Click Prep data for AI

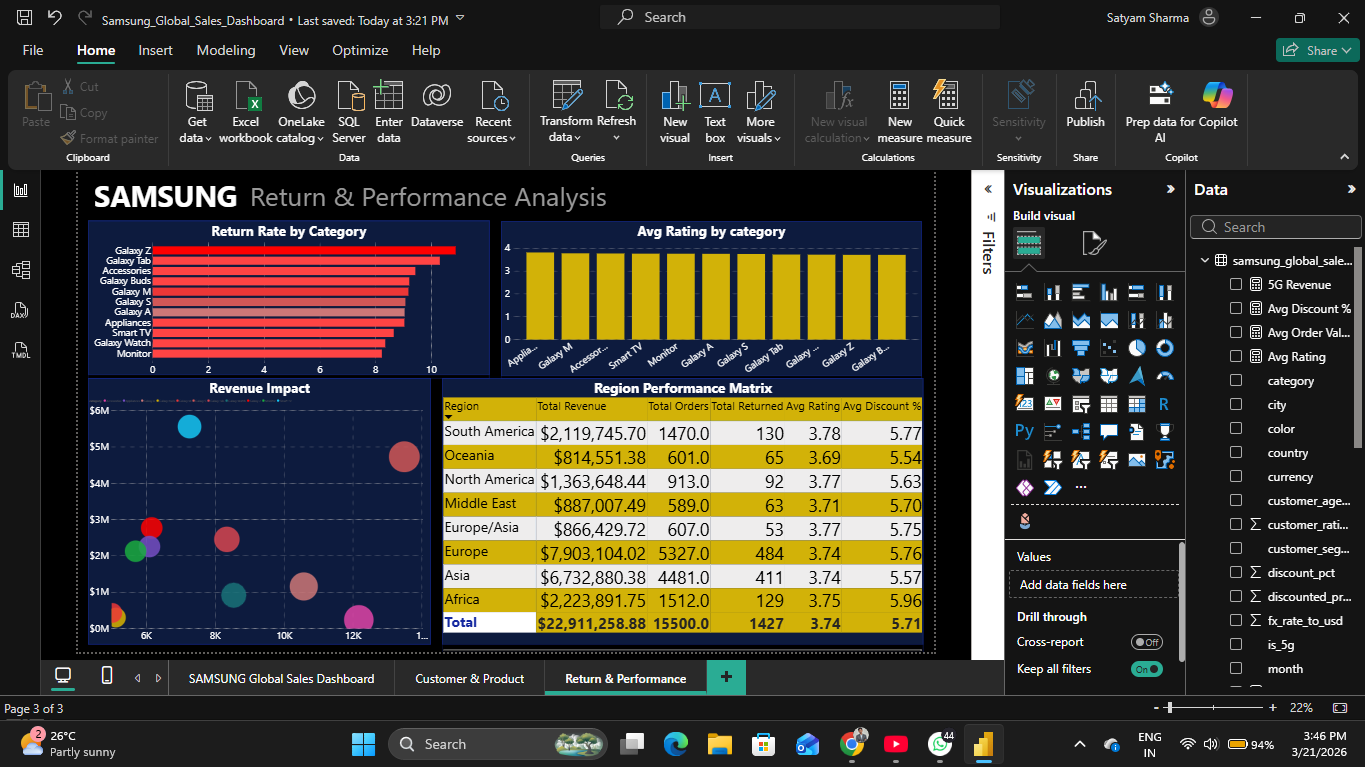pyautogui.click(x=1160, y=112)
